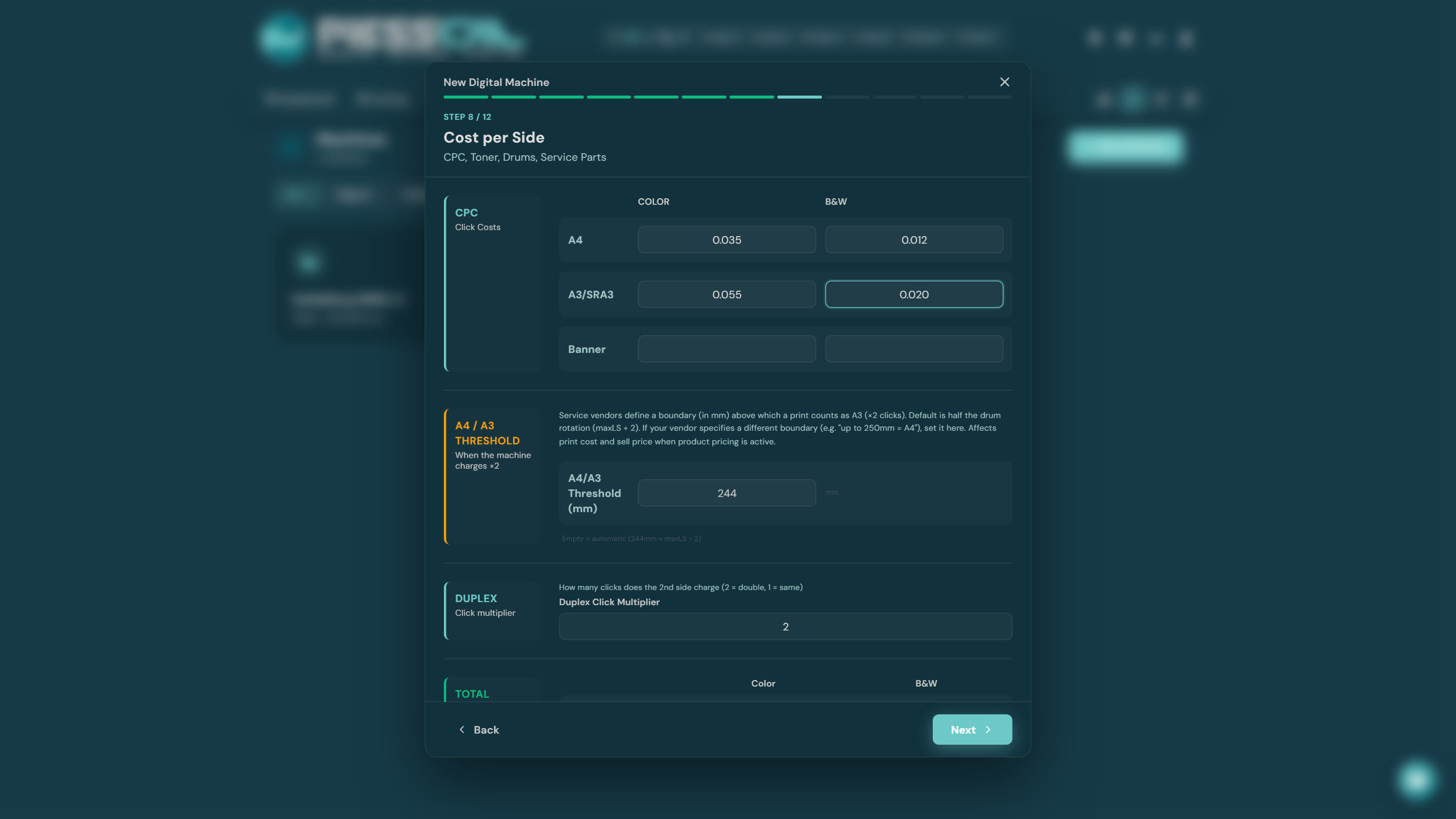1456x819 pixels.
Task: Click the B&W header in the TOTAL section
Action: 926,684
